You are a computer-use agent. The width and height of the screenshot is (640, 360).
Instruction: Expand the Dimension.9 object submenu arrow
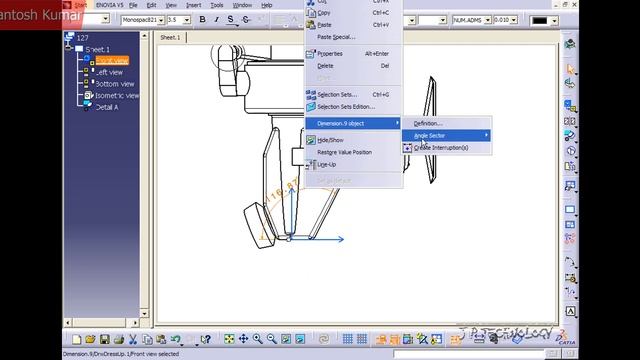coord(397,123)
